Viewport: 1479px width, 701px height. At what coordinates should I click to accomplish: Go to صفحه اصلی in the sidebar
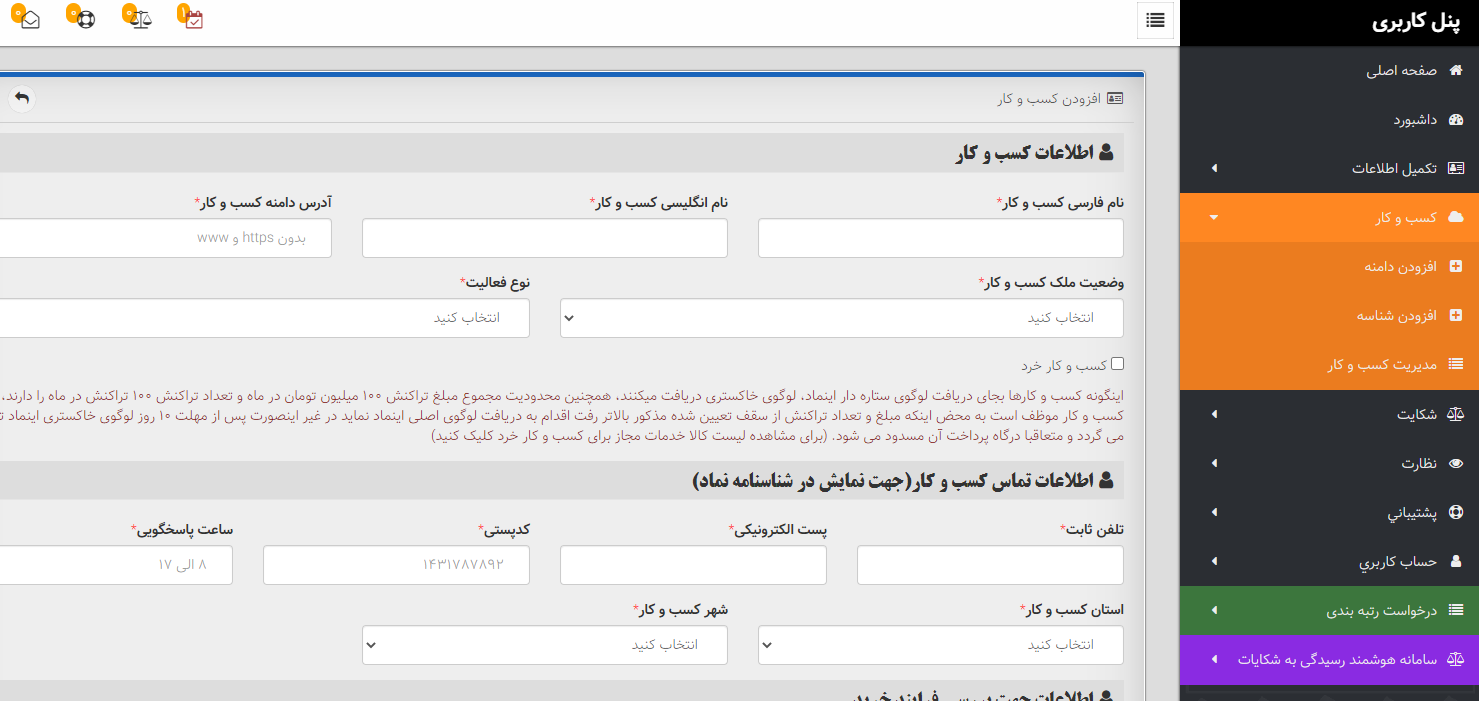[1329, 71]
